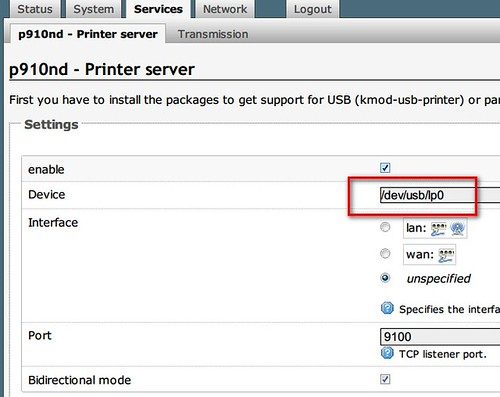Open the System tab
Image resolution: width=500 pixels, height=397 pixels.
point(94,9)
